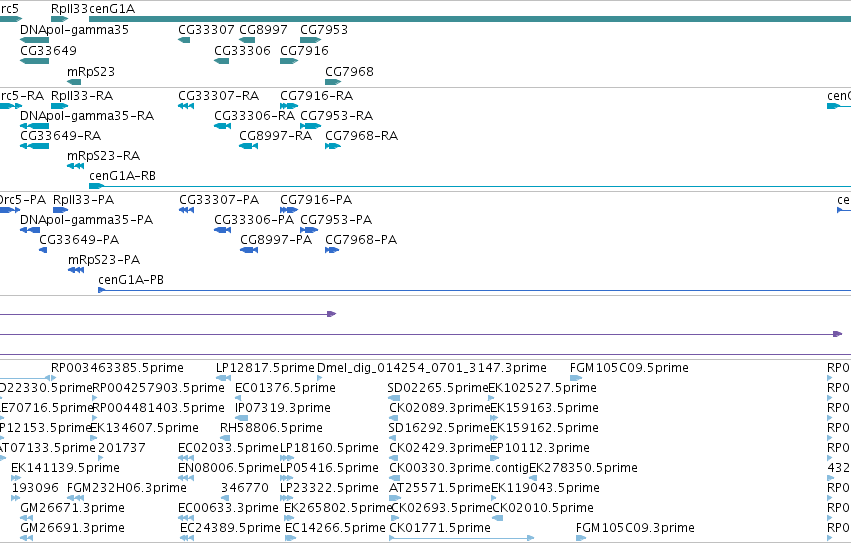Click the EP10112.3prime EST
Screen dimensions: 851x543
click(494, 458)
